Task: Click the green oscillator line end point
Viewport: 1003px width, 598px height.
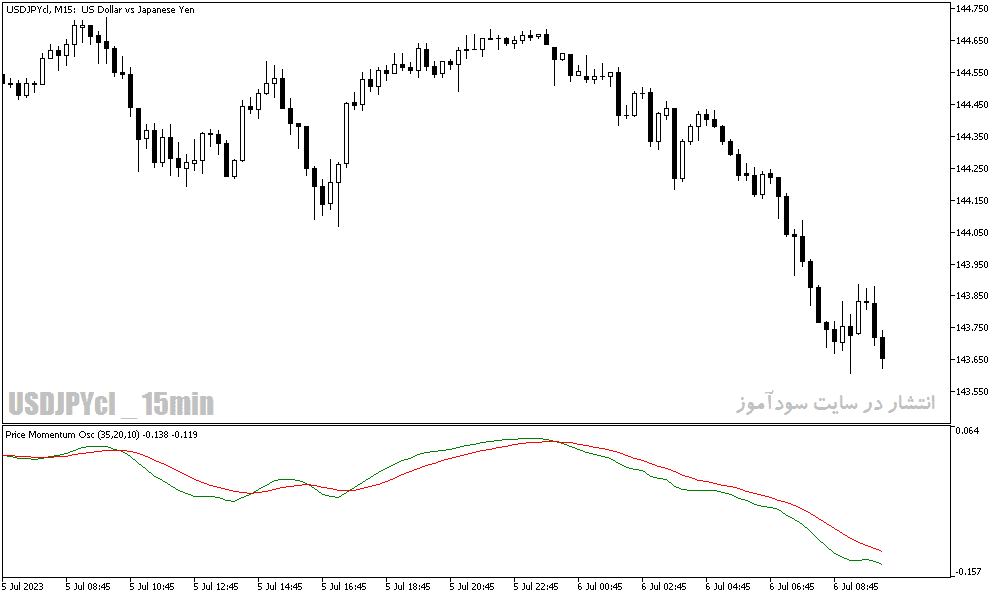Action: coord(882,564)
